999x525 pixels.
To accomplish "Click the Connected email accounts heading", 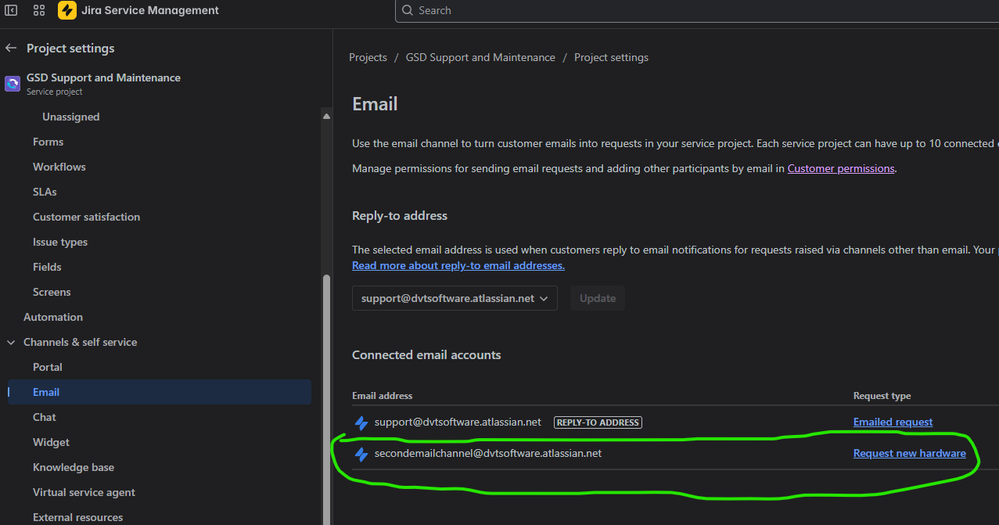I will point(426,355).
